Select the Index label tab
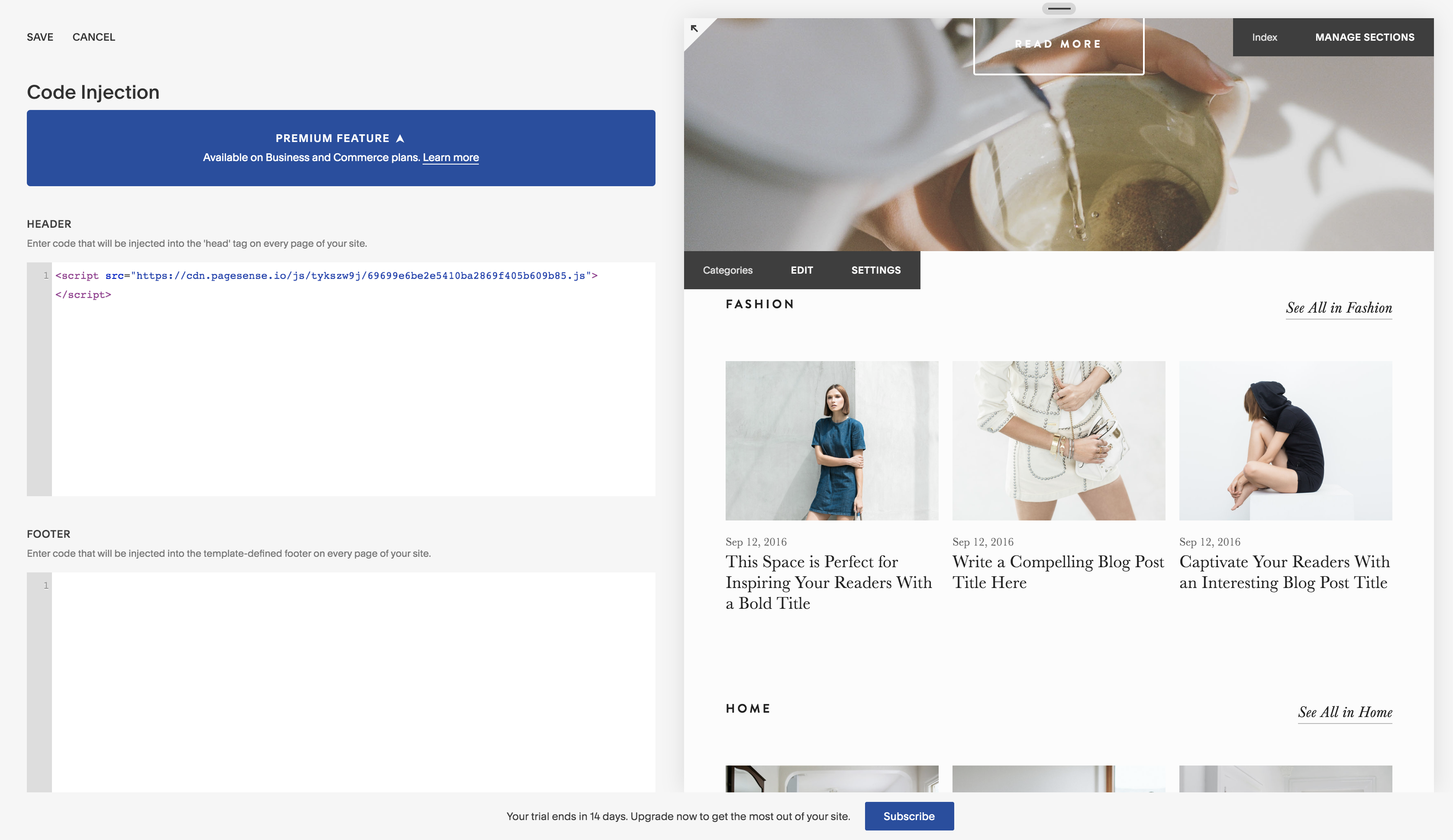 tap(1264, 37)
